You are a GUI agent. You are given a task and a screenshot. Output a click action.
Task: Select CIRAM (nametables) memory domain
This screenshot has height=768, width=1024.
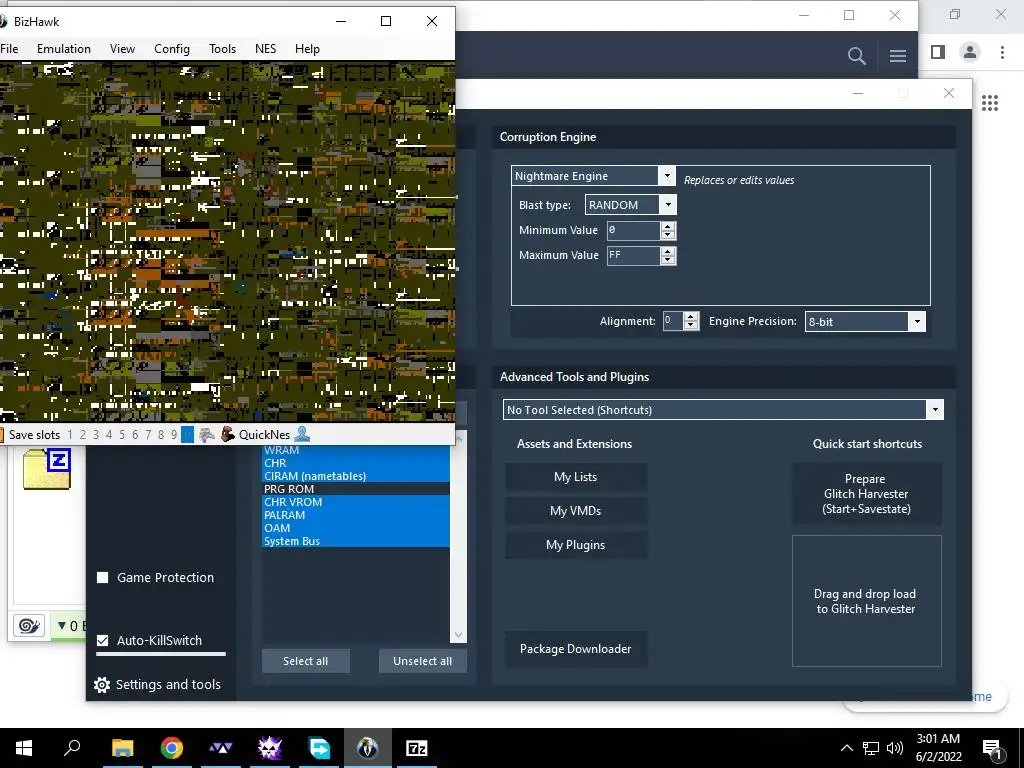pyautogui.click(x=356, y=476)
